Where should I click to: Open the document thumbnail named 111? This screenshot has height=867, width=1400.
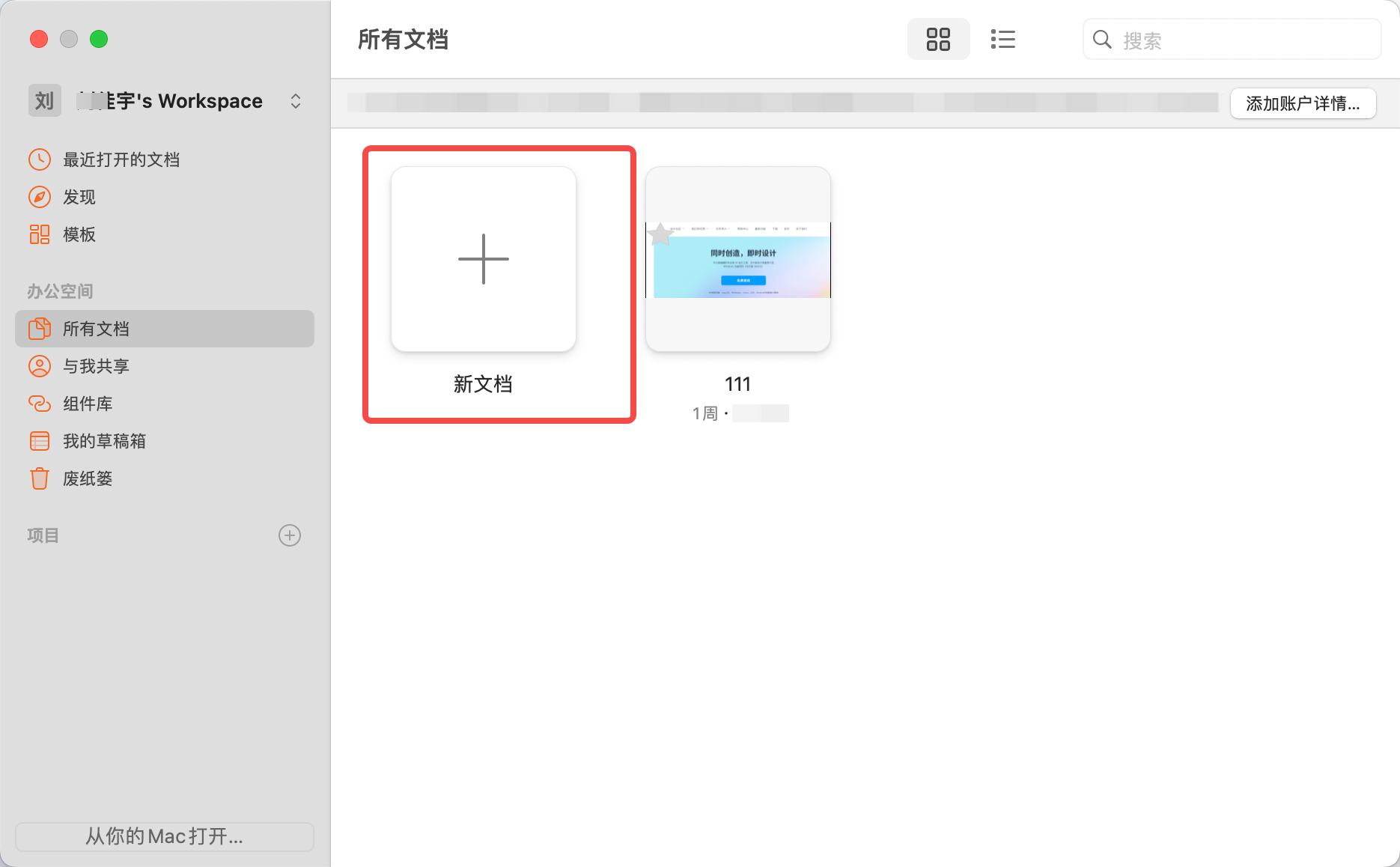tap(738, 259)
